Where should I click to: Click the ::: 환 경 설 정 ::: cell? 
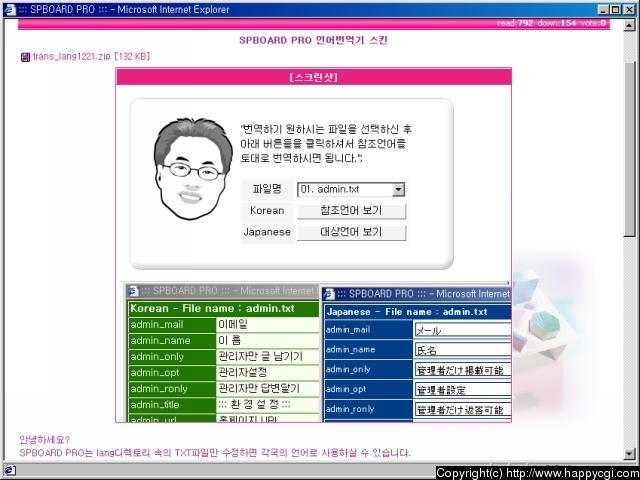(267, 404)
